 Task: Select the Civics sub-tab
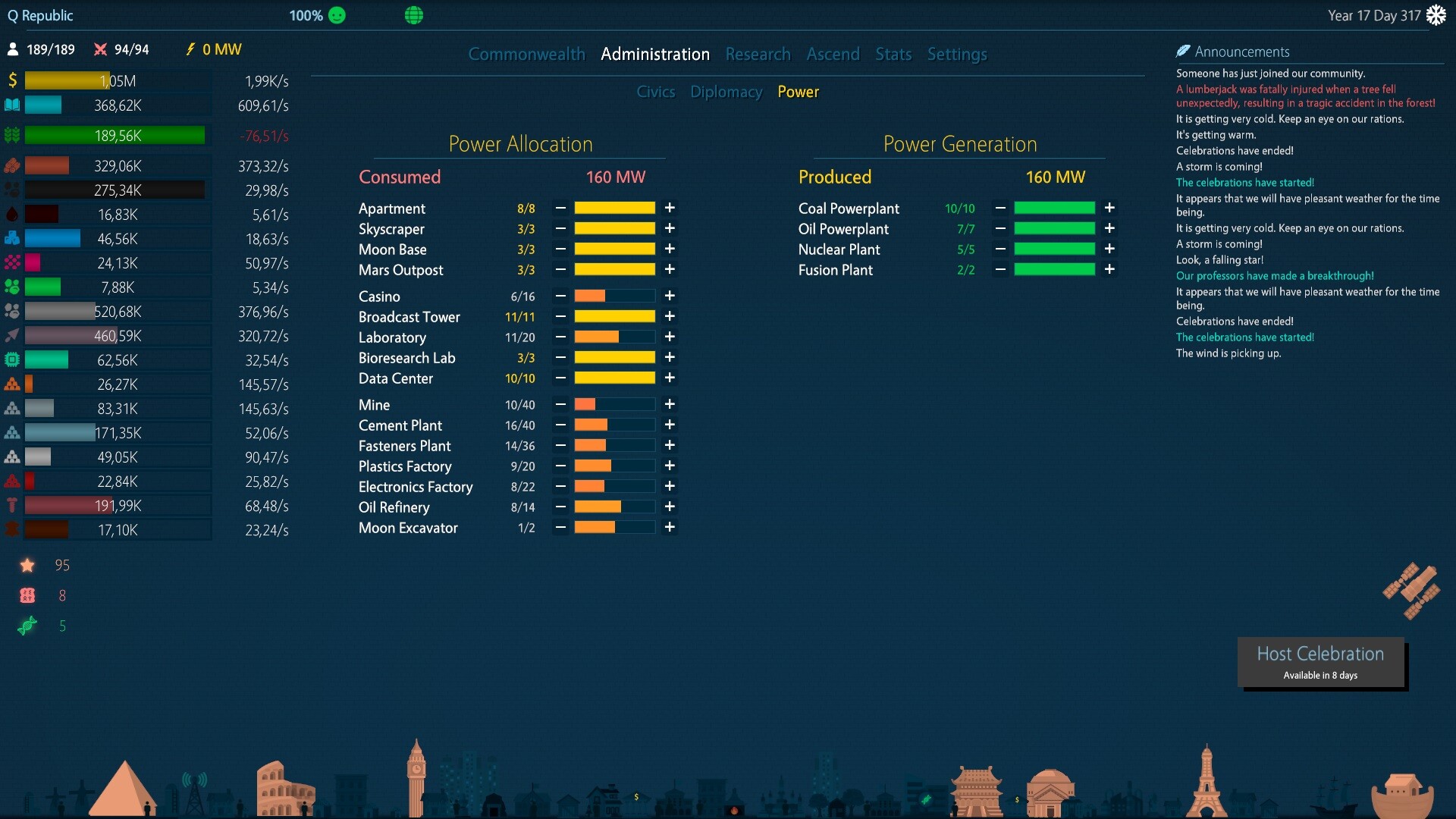[x=655, y=92]
